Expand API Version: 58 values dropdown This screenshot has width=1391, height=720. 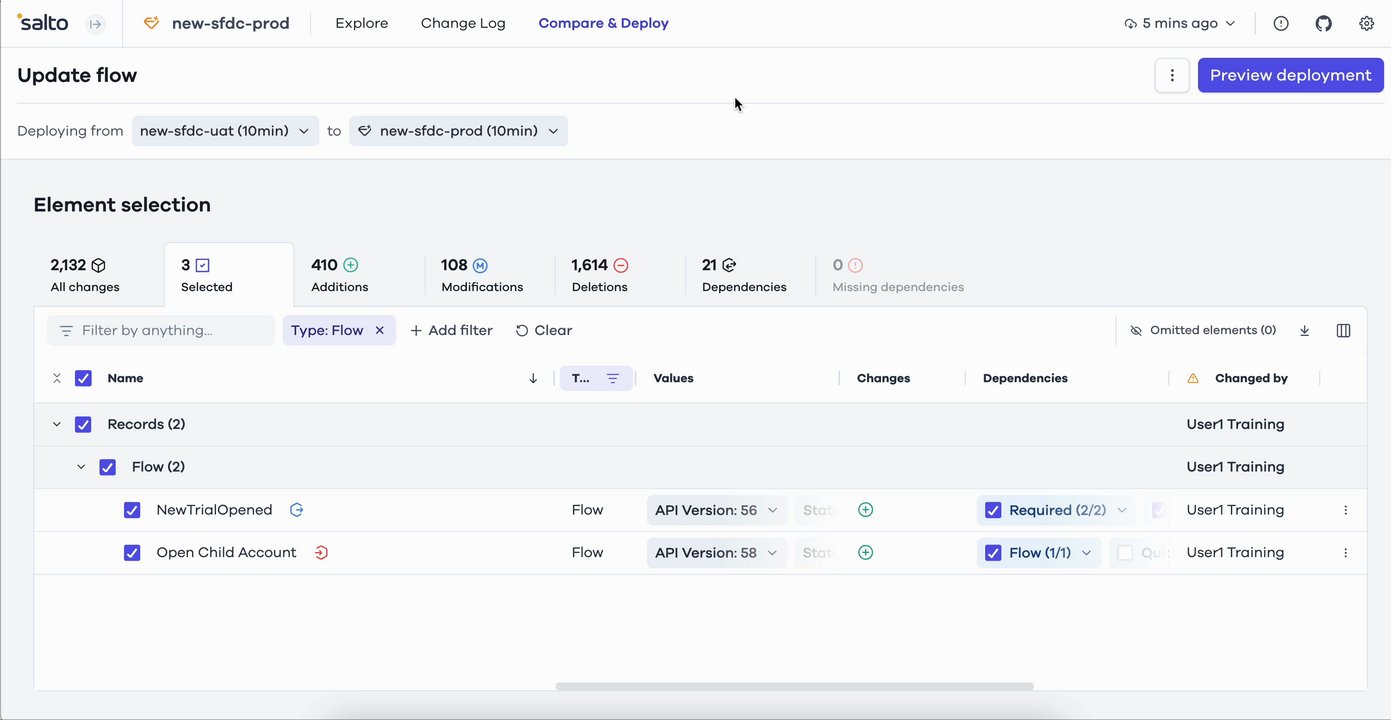click(773, 552)
